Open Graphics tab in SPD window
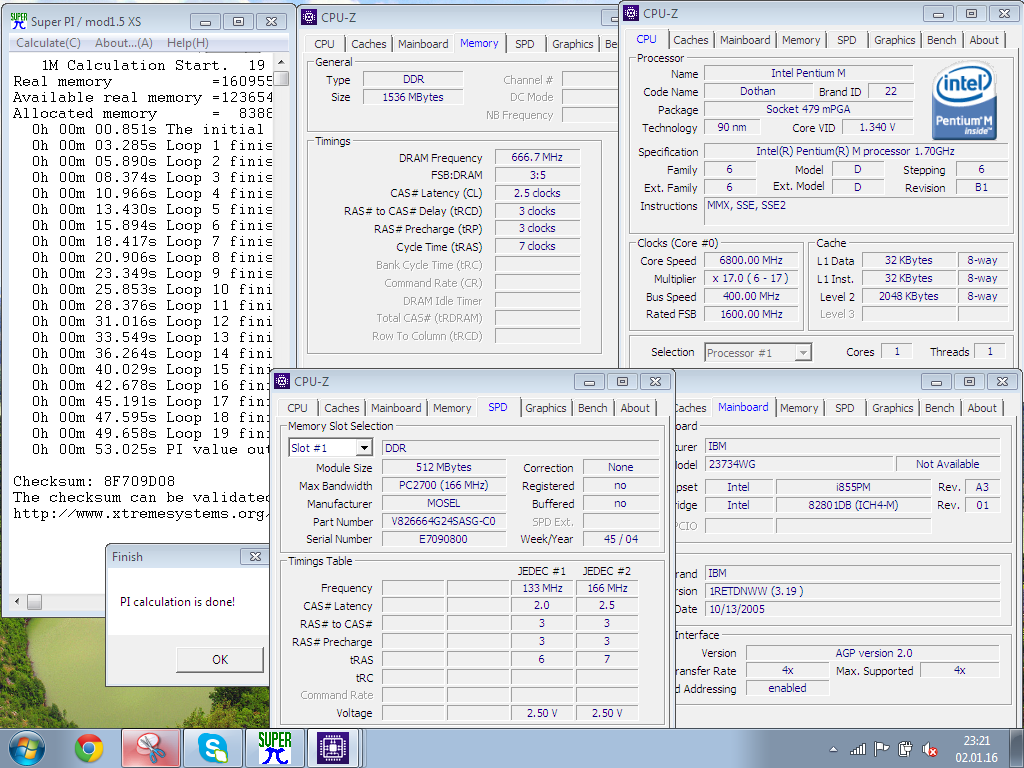This screenshot has width=1024, height=768. 545,408
